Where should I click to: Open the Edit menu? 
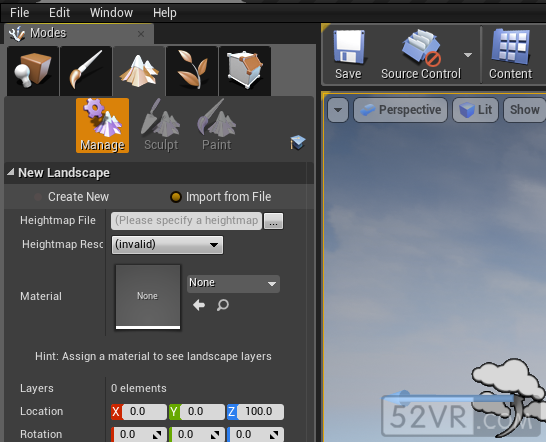click(x=59, y=13)
